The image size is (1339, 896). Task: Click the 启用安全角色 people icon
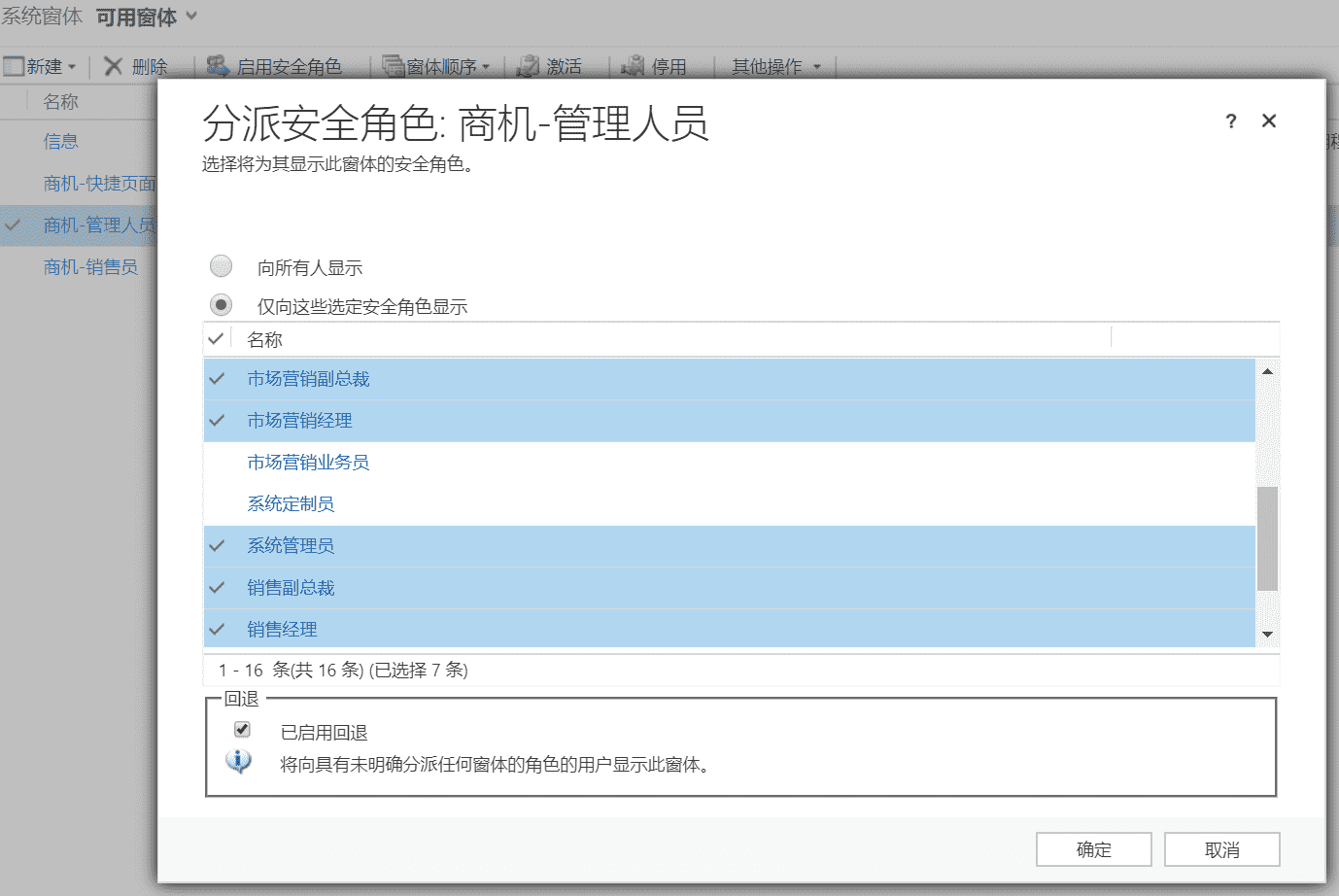tap(218, 65)
